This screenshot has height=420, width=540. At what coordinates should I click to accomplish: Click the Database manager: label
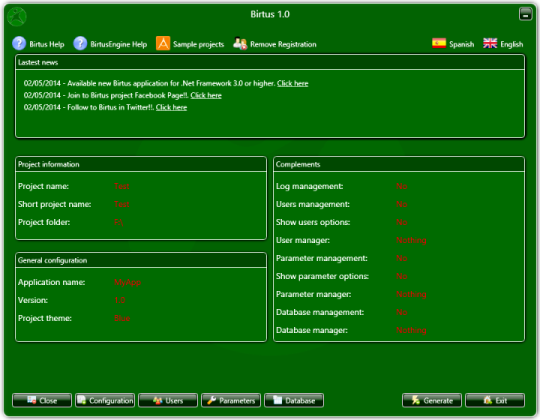click(x=312, y=330)
